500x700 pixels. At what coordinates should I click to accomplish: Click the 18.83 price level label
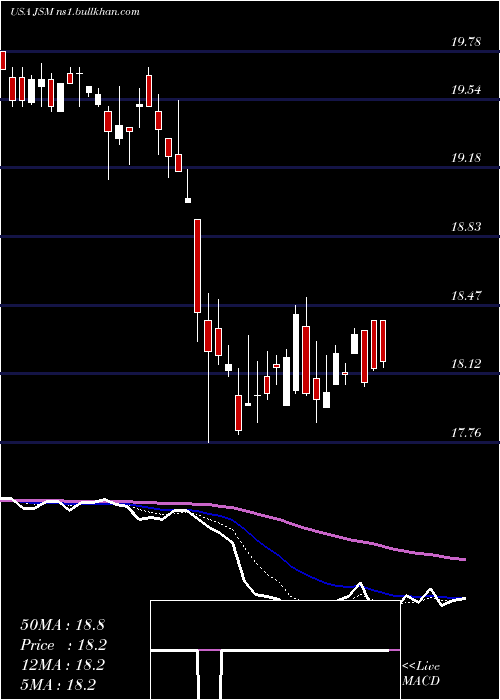tap(467, 227)
